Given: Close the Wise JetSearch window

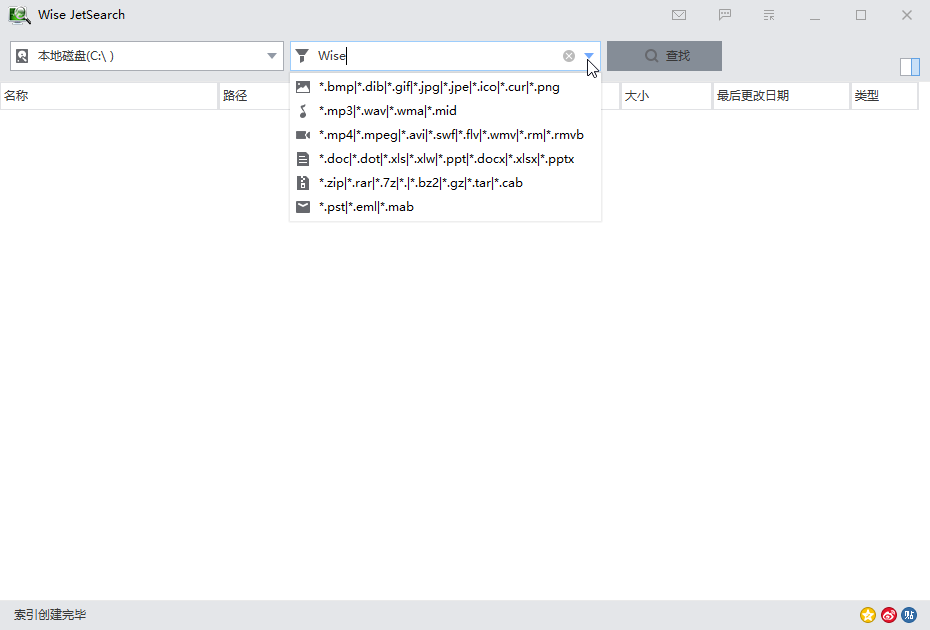Looking at the screenshot, I should pos(907,15).
